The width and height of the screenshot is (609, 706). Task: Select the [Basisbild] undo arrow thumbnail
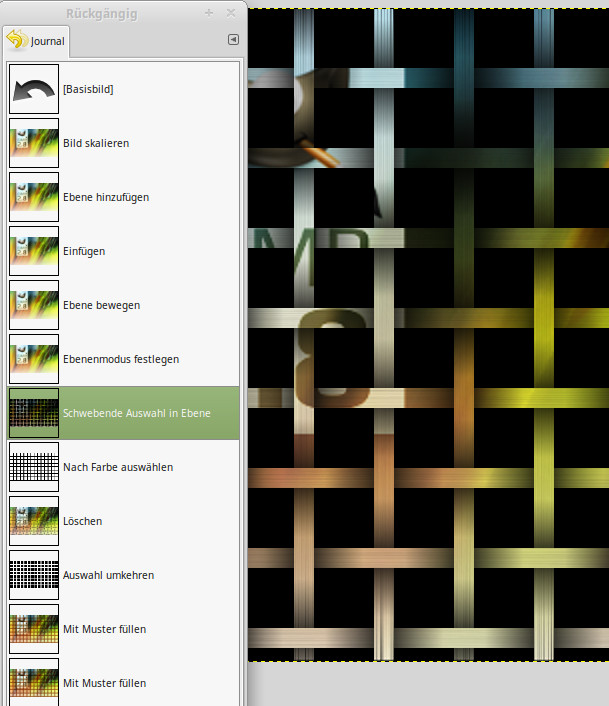pyautogui.click(x=34, y=89)
